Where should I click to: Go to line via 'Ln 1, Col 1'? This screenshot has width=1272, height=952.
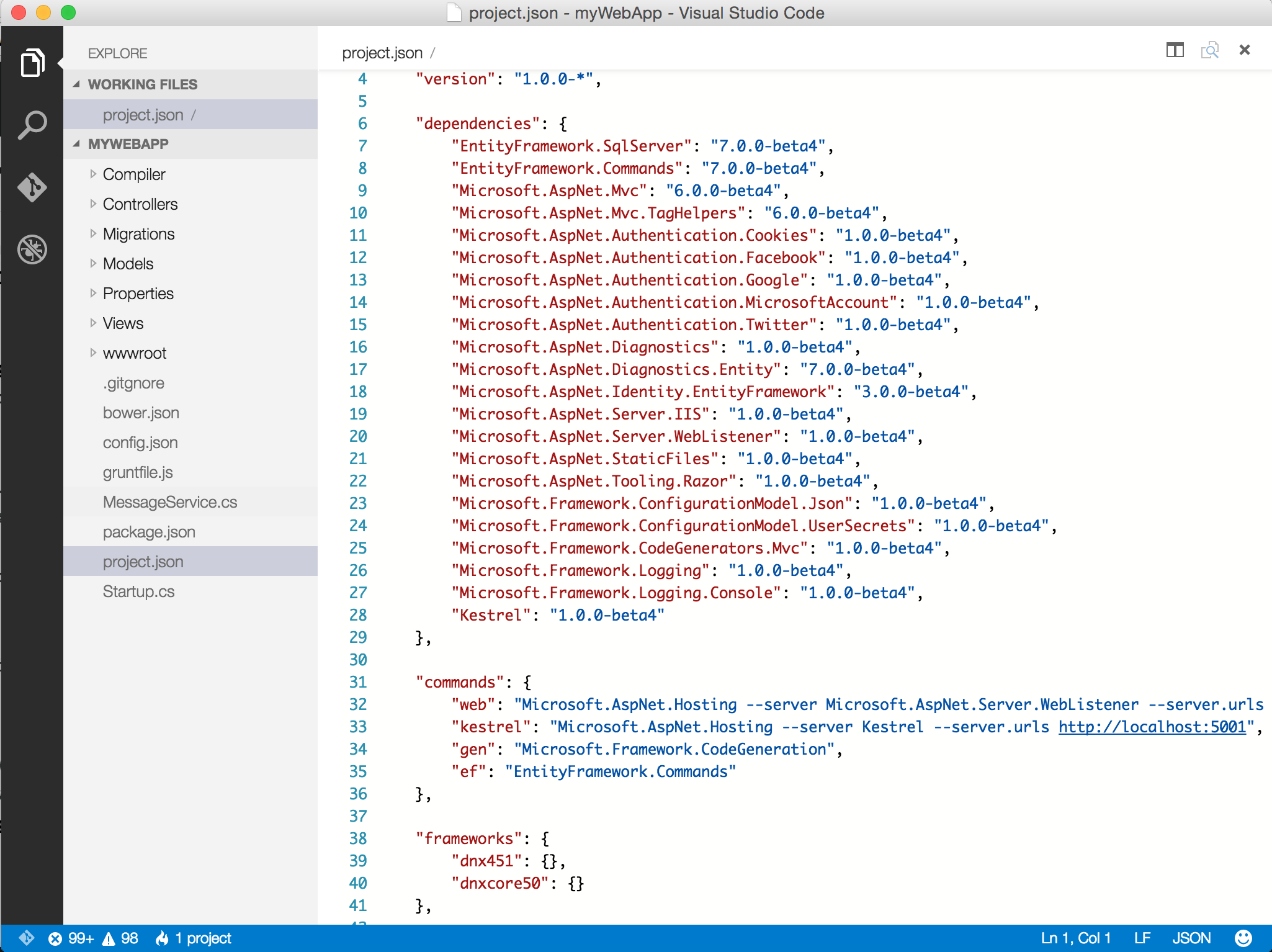[1075, 938]
